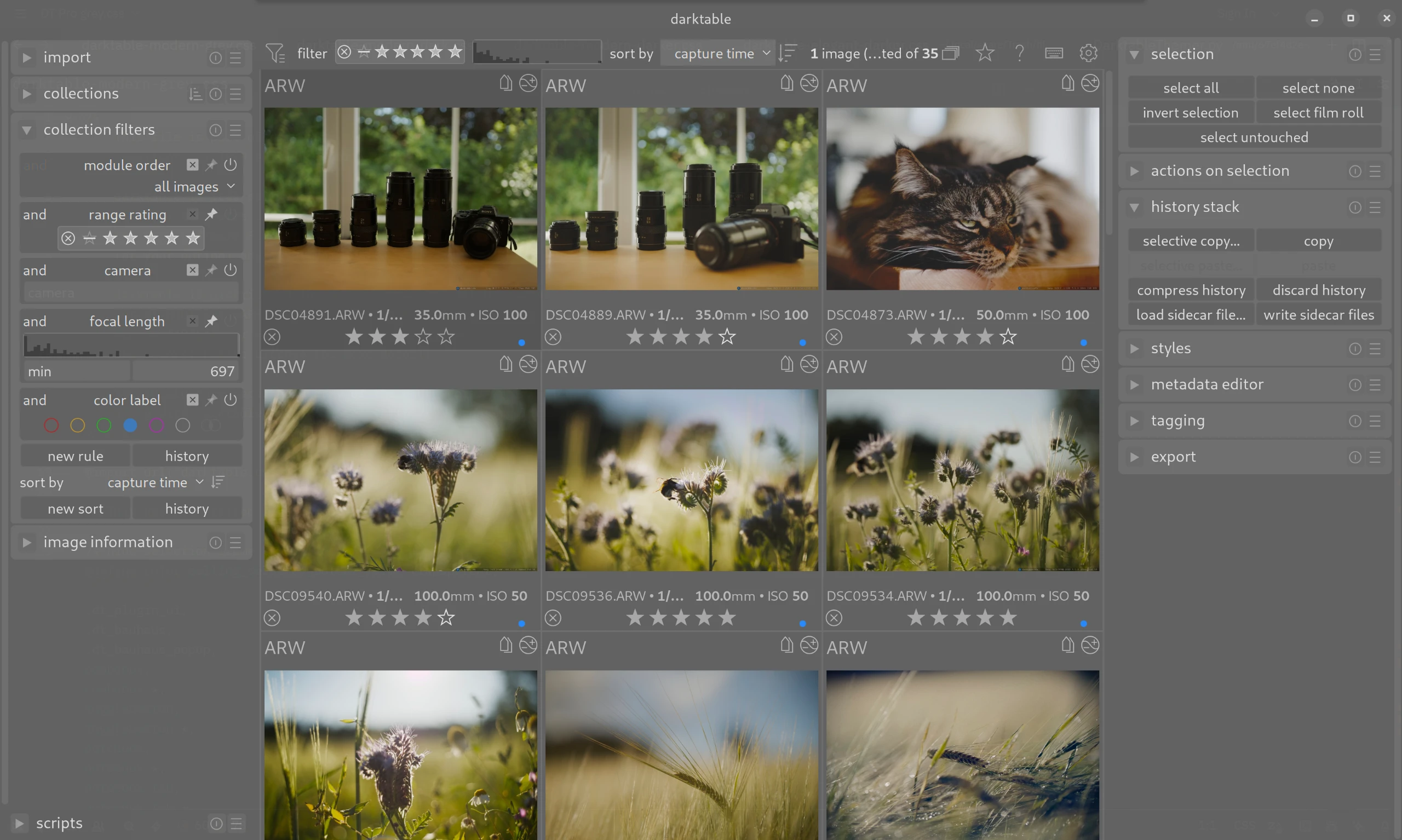Disable the color label rule power switch

[231, 400]
